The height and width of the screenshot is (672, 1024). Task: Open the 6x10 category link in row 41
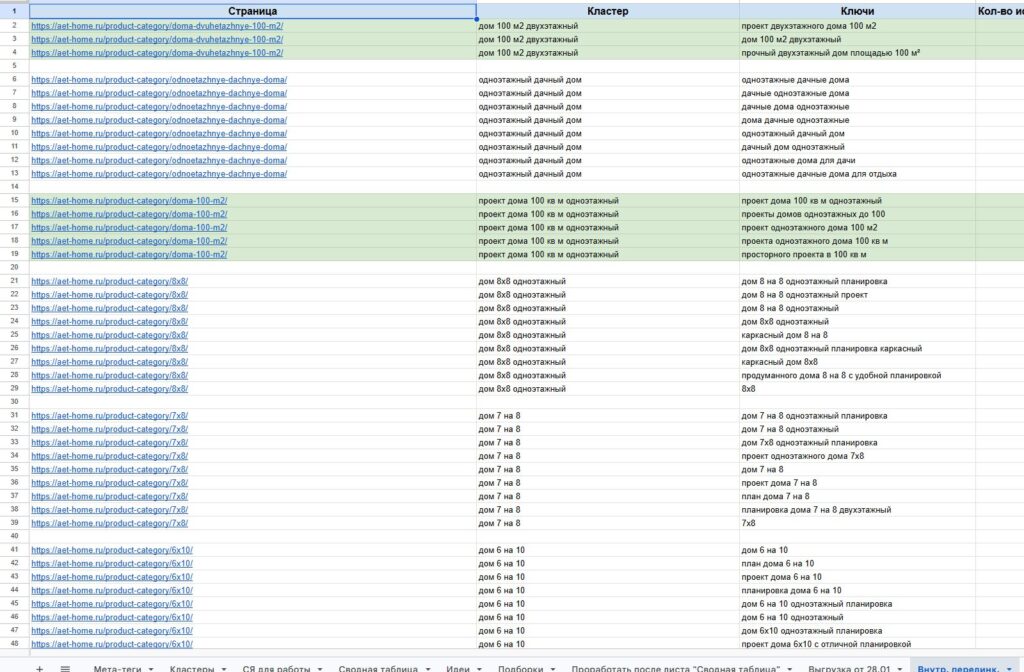coord(112,550)
